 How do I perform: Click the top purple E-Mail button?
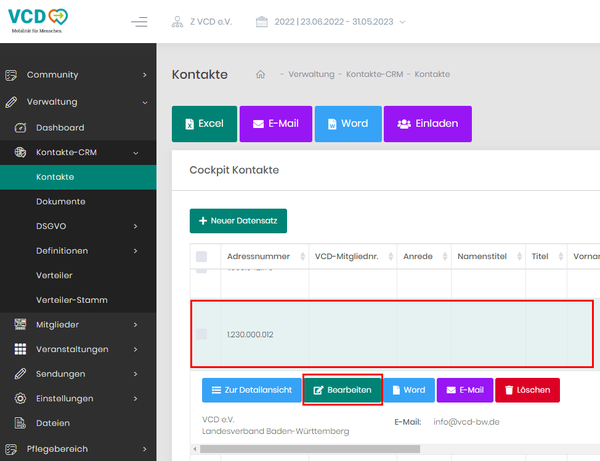coord(276,124)
